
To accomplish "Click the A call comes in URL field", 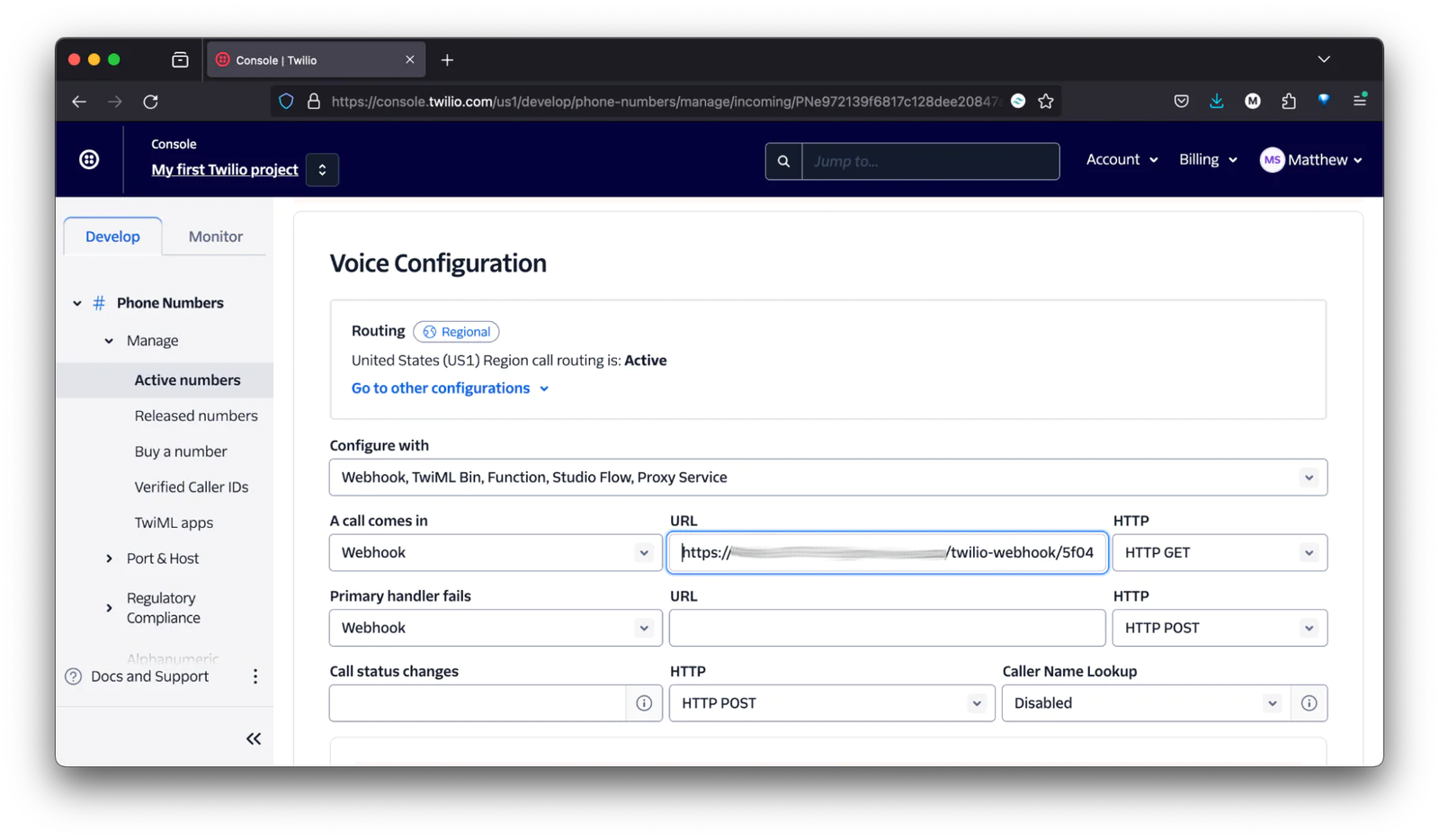I will tap(887, 552).
